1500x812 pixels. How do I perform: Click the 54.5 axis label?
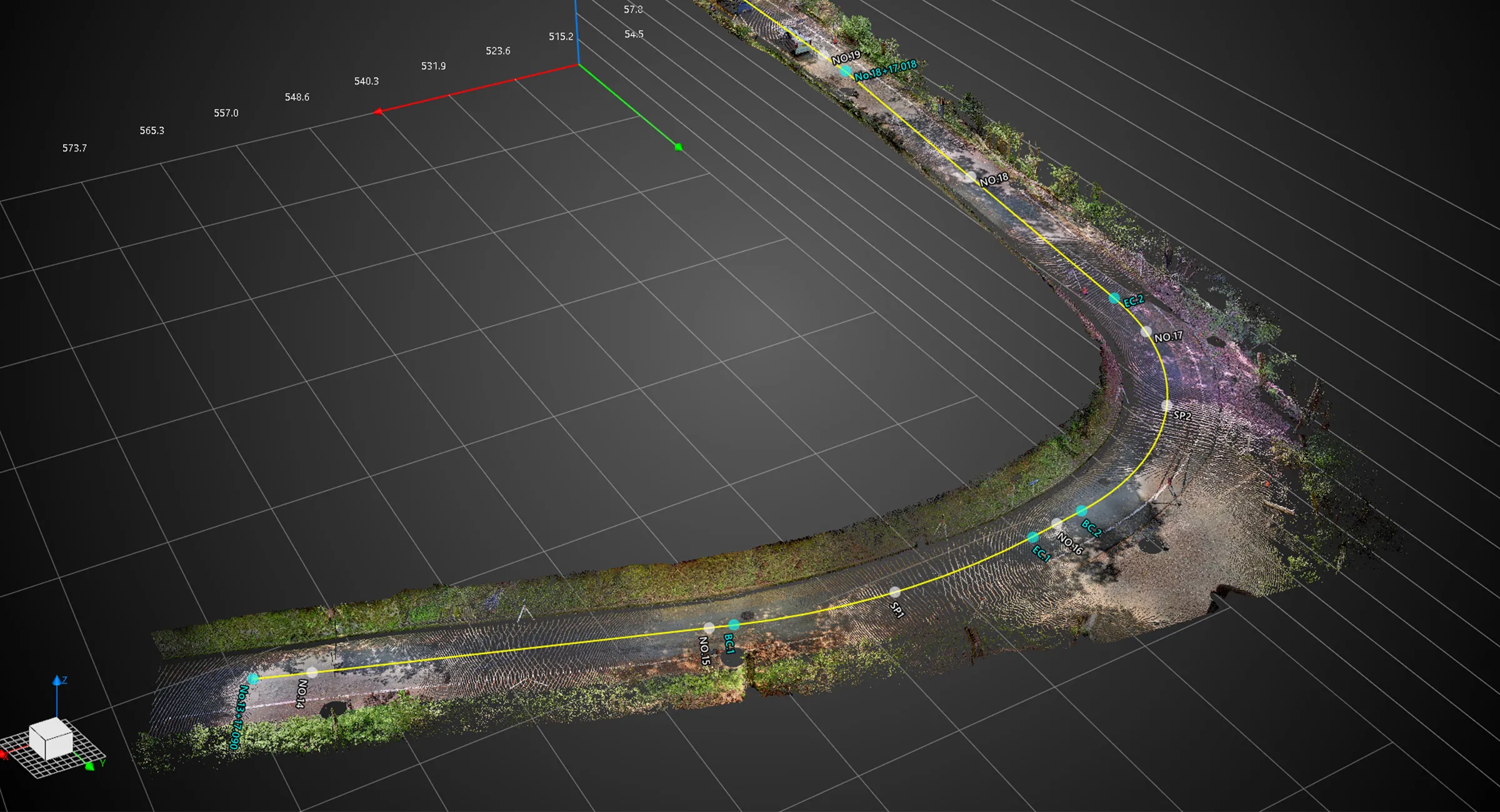point(634,34)
